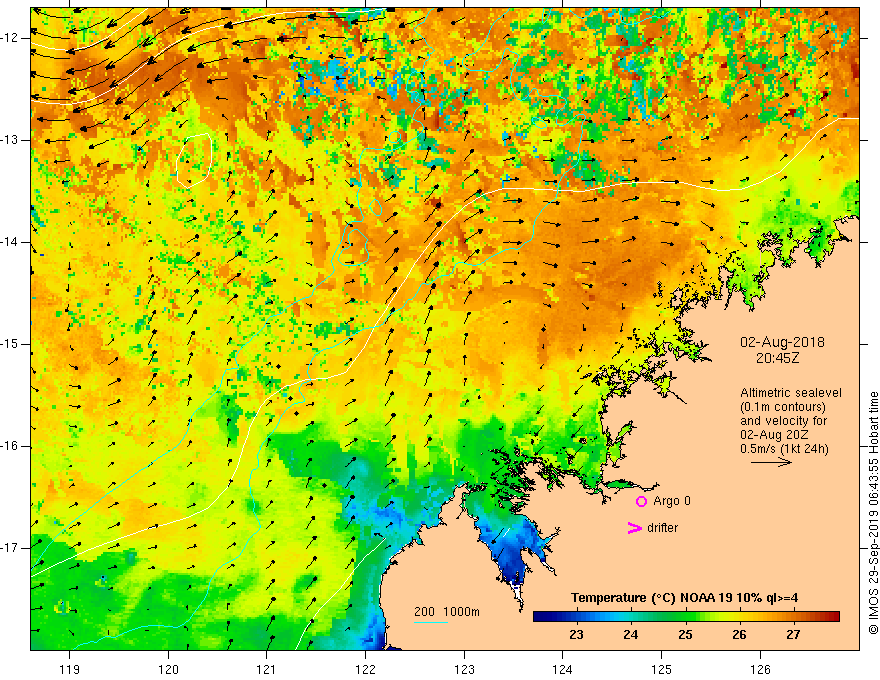
Task: Click the 0.5m/s (1kt 24h) text
Action: tap(784, 449)
